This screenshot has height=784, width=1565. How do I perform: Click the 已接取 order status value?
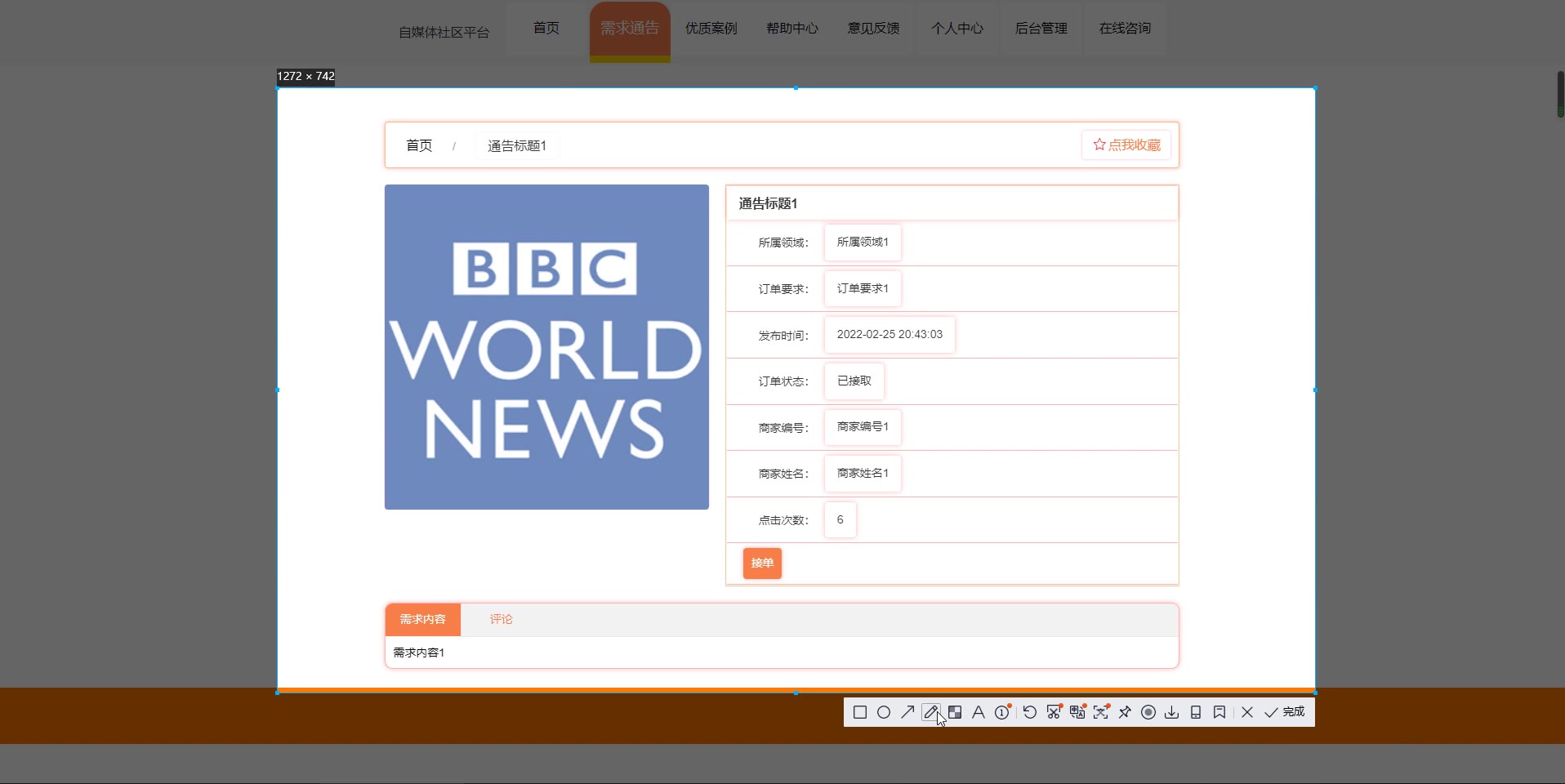point(854,381)
